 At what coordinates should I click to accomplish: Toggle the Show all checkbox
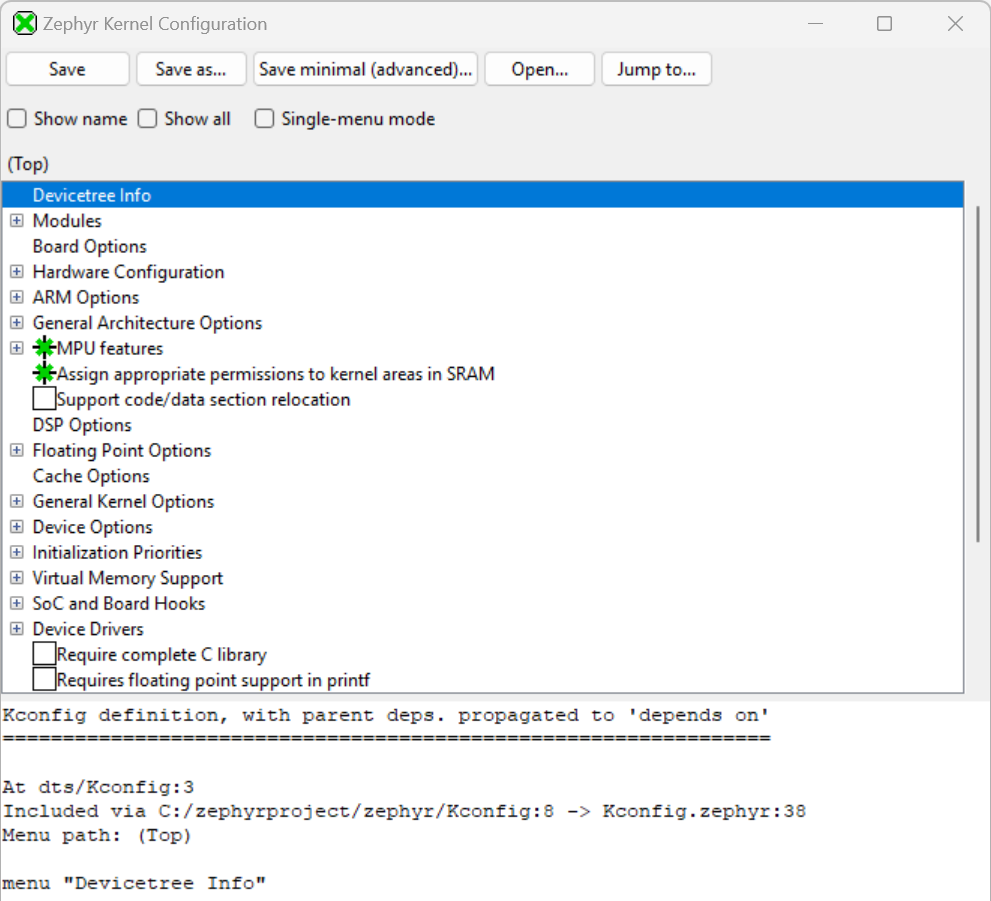click(x=148, y=119)
